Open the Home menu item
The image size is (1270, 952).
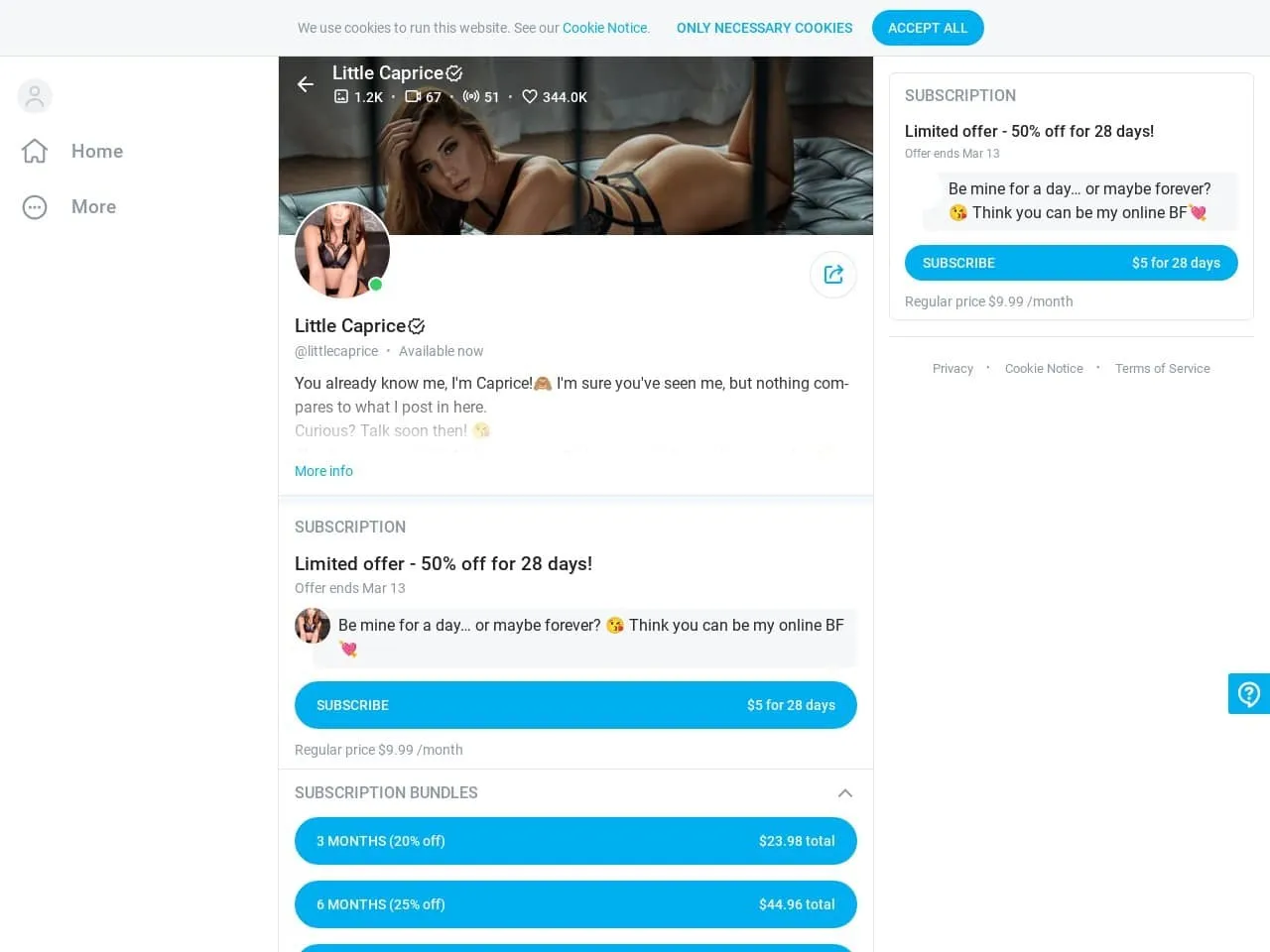click(x=97, y=151)
